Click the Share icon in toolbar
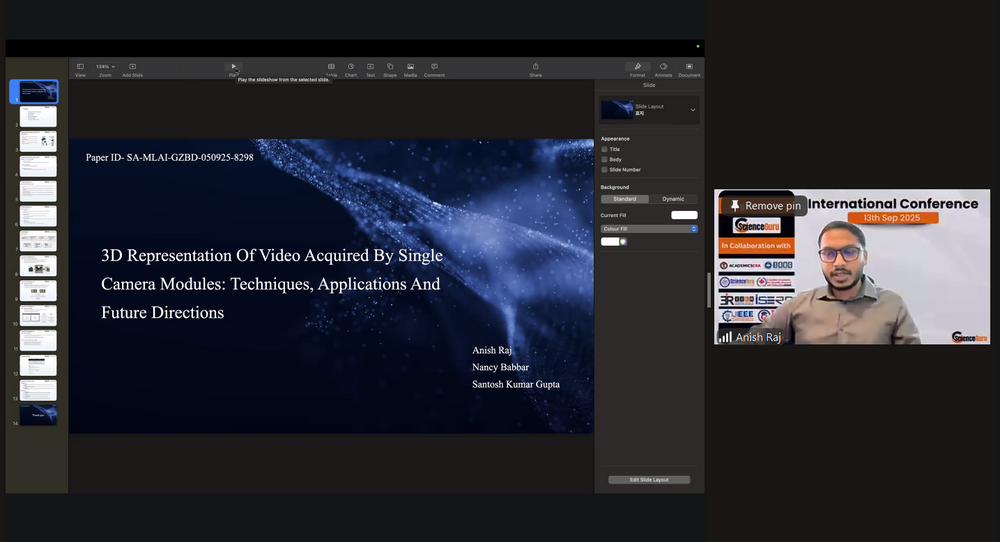This screenshot has width=1000, height=542. click(535, 67)
